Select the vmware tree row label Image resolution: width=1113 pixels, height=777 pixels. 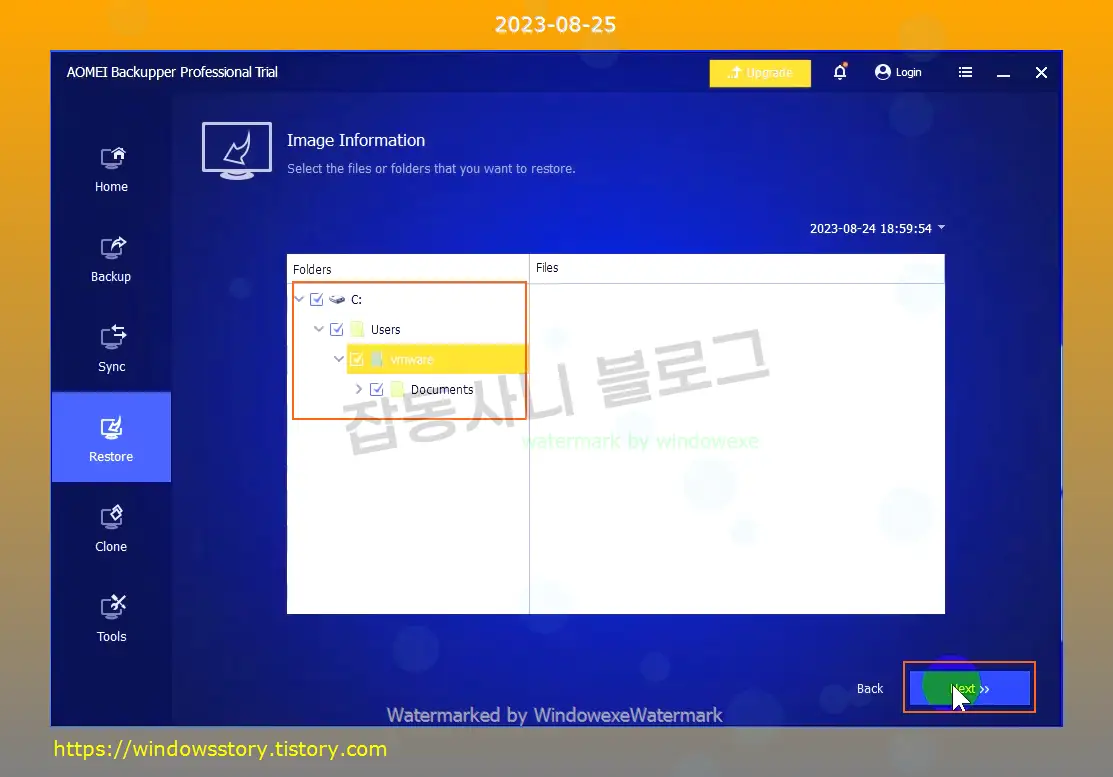tap(412, 360)
